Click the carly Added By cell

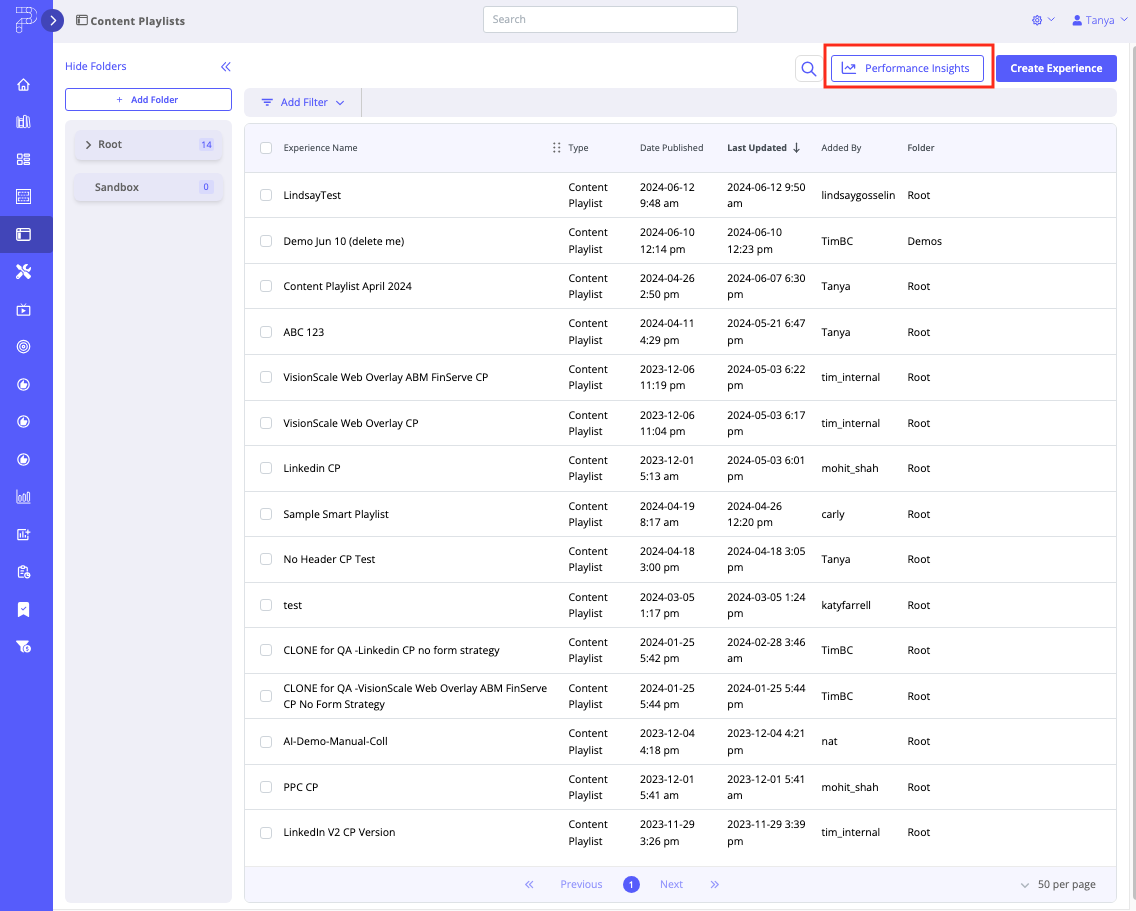coord(832,515)
